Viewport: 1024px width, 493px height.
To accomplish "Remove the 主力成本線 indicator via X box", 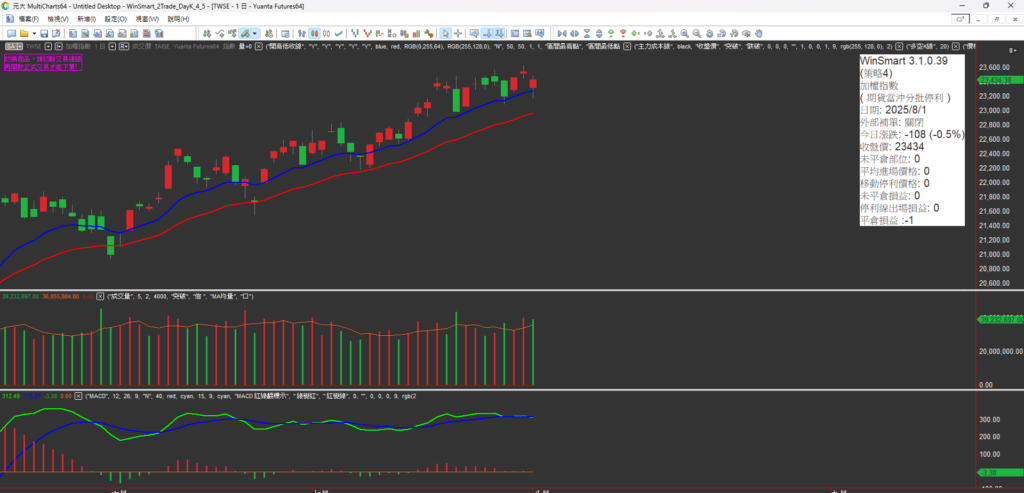I will point(627,46).
